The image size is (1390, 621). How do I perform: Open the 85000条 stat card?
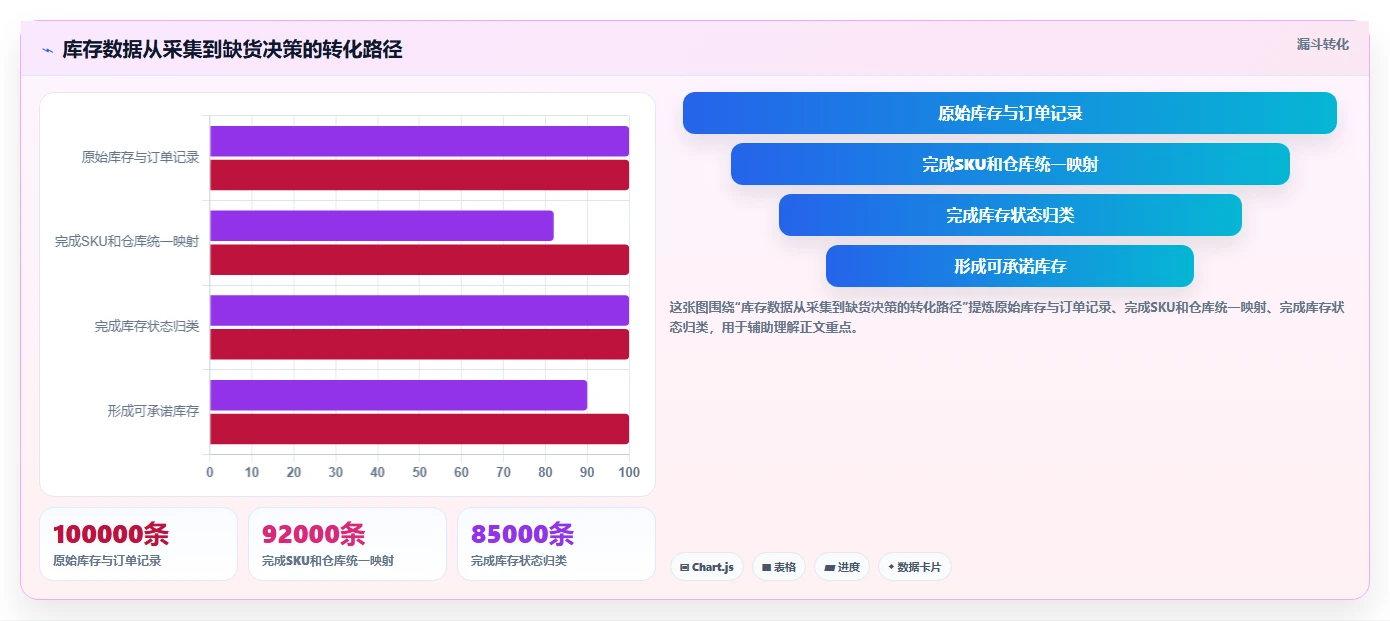click(x=556, y=544)
